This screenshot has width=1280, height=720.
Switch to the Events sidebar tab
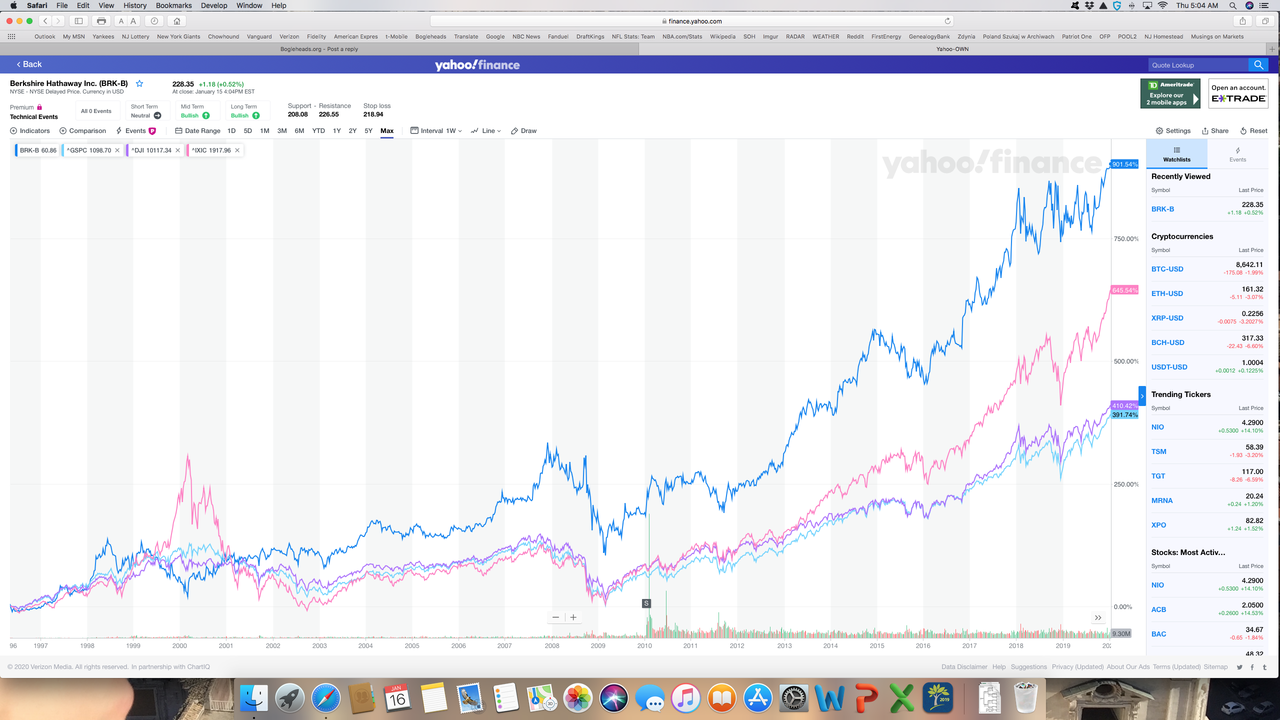[1237, 154]
